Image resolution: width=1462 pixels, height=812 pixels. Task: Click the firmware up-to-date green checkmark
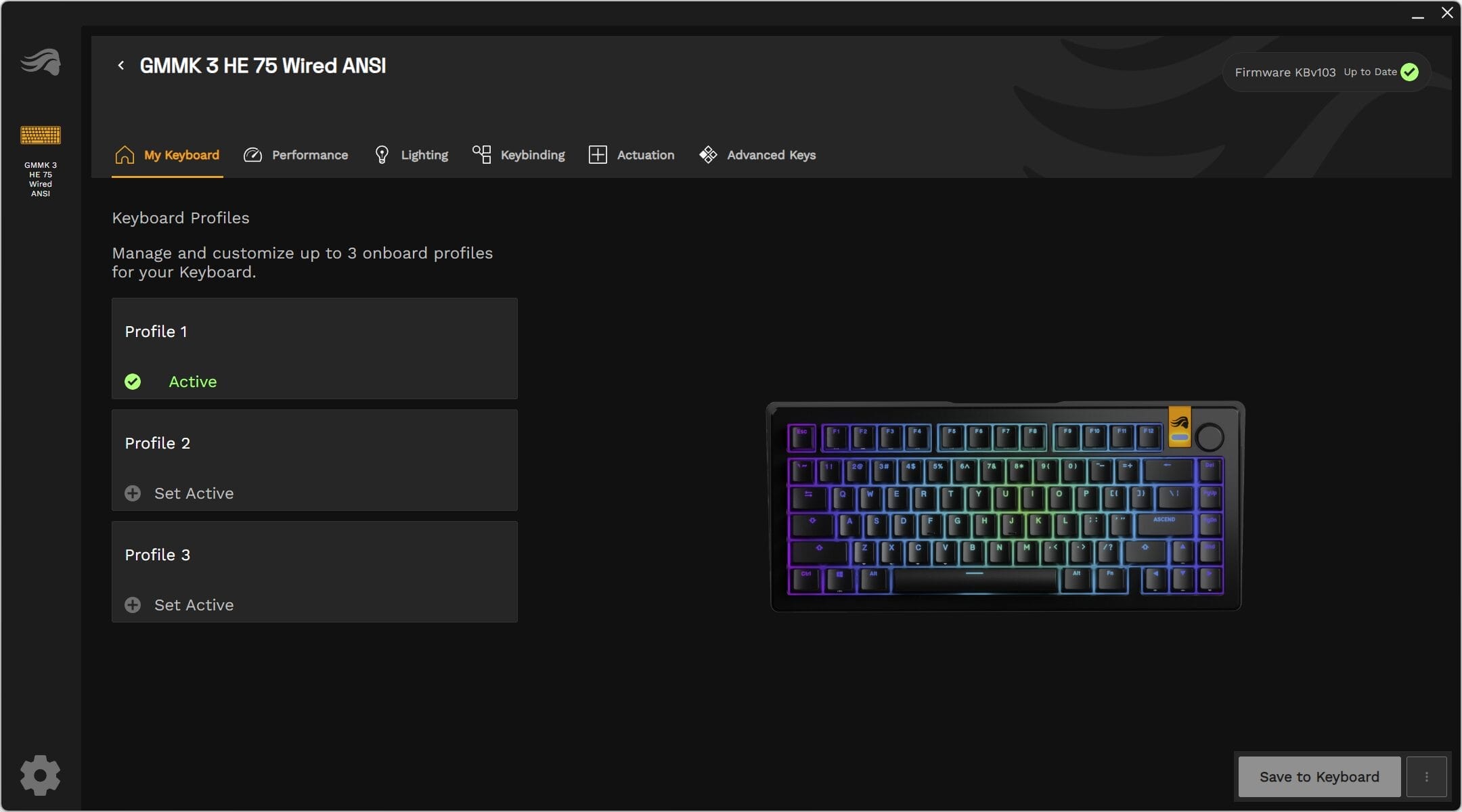[1409, 72]
